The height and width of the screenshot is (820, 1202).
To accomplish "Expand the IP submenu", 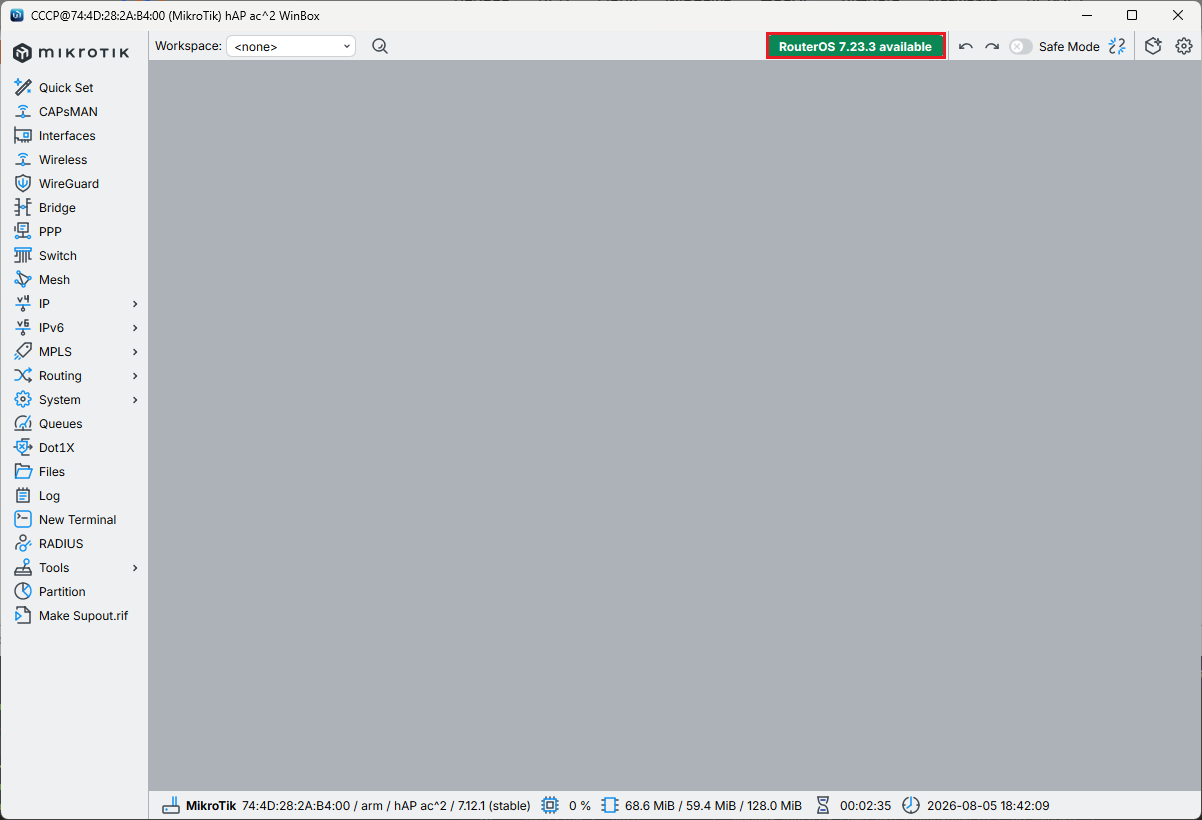I will click(135, 304).
